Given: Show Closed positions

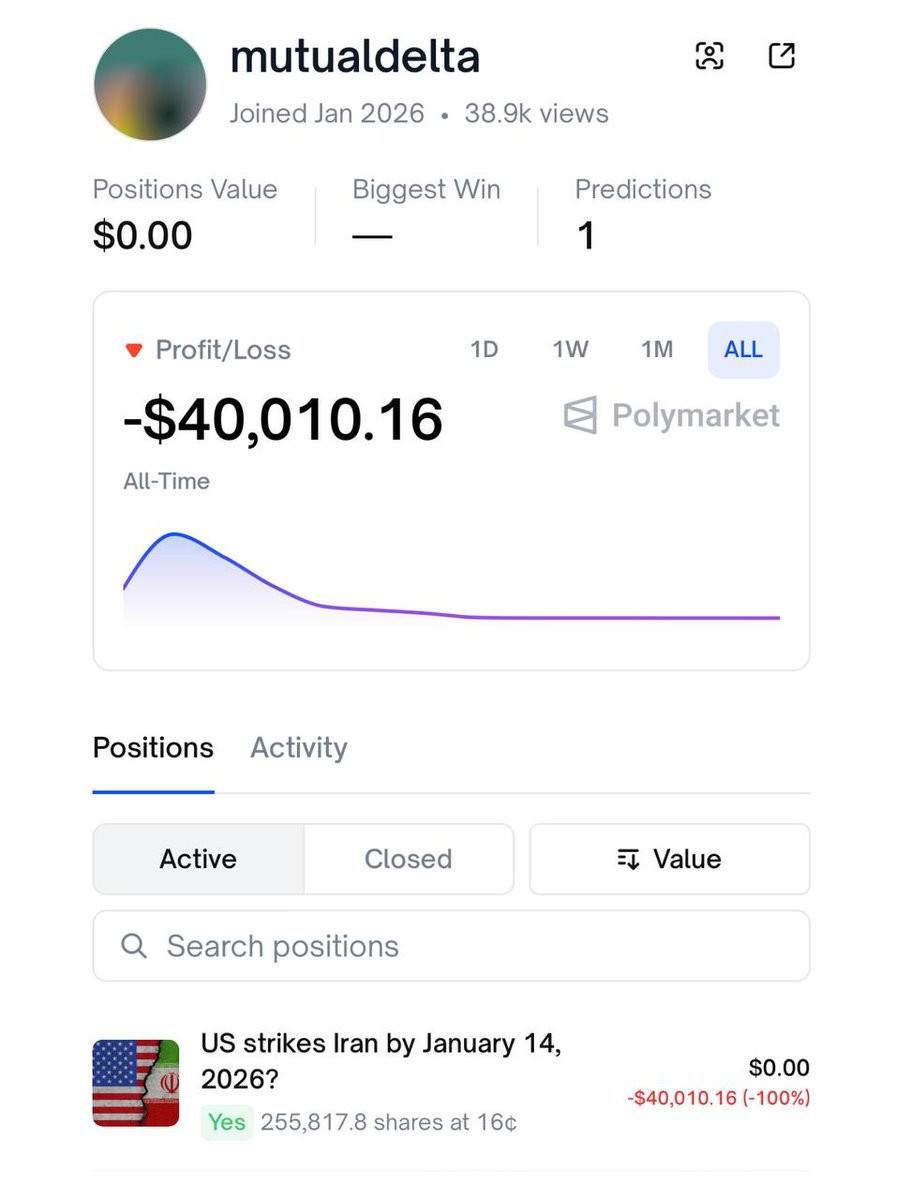Looking at the screenshot, I should tap(408, 859).
